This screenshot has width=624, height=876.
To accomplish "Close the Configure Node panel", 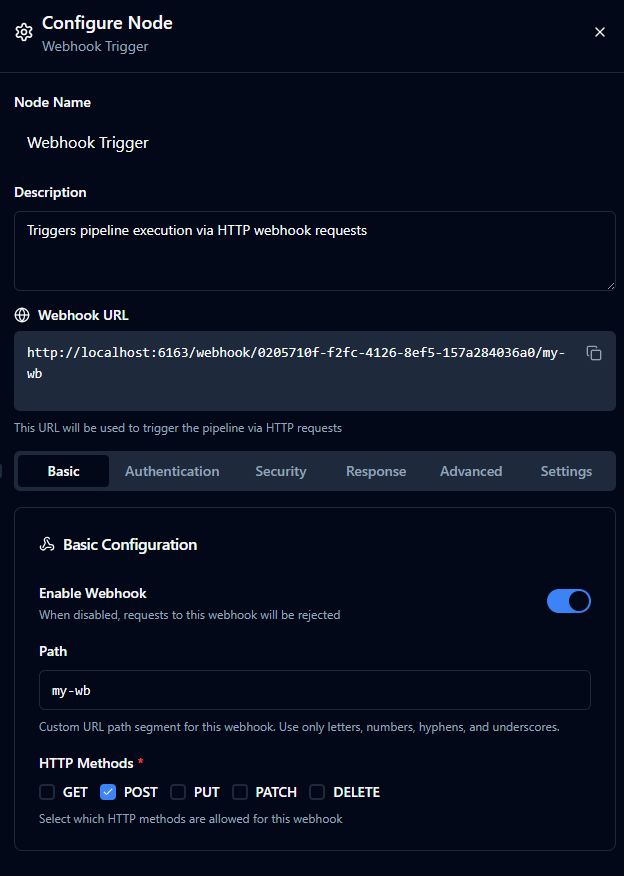I will click(x=600, y=32).
